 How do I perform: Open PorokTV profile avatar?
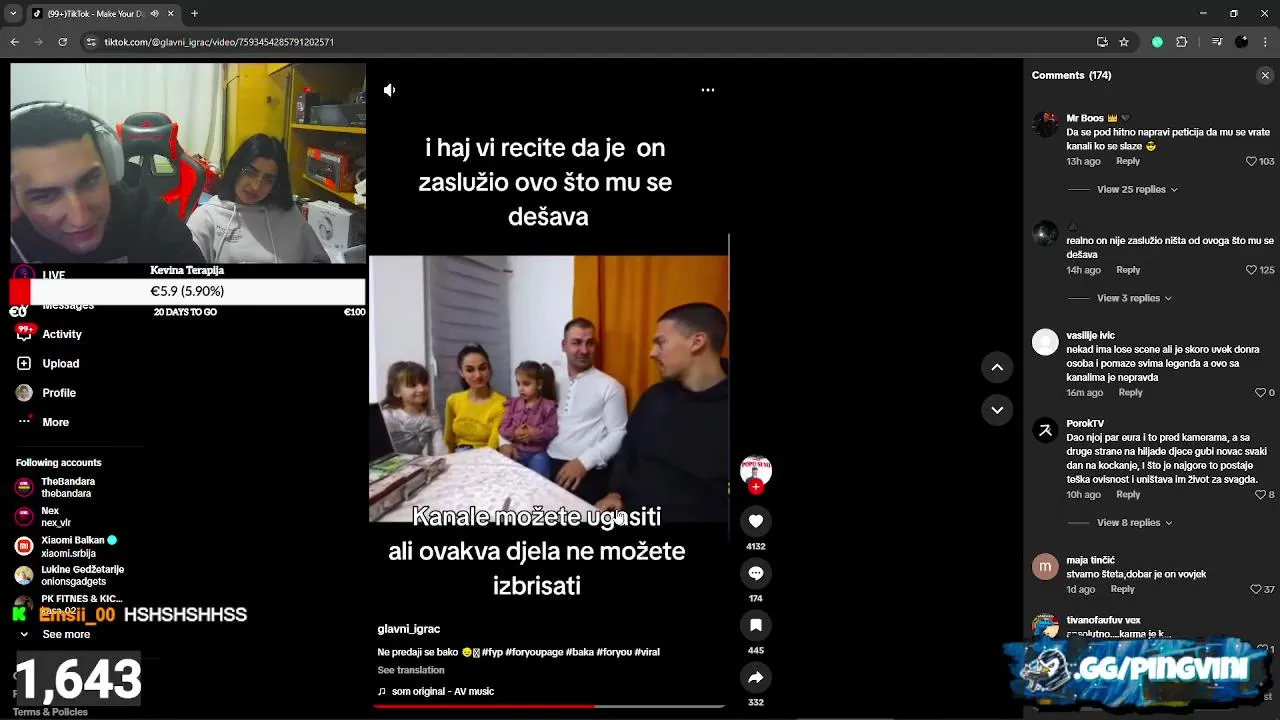coord(1045,431)
